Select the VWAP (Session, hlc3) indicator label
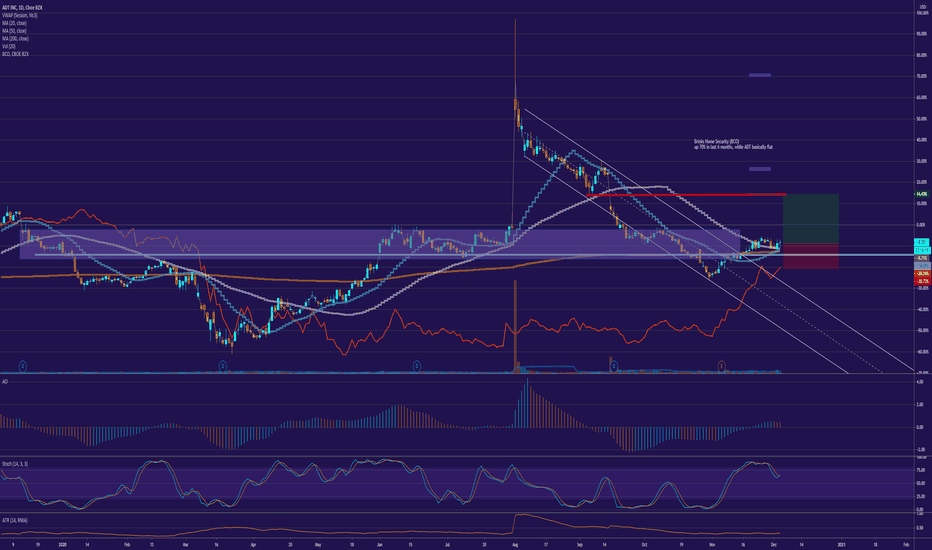 coord(20,15)
